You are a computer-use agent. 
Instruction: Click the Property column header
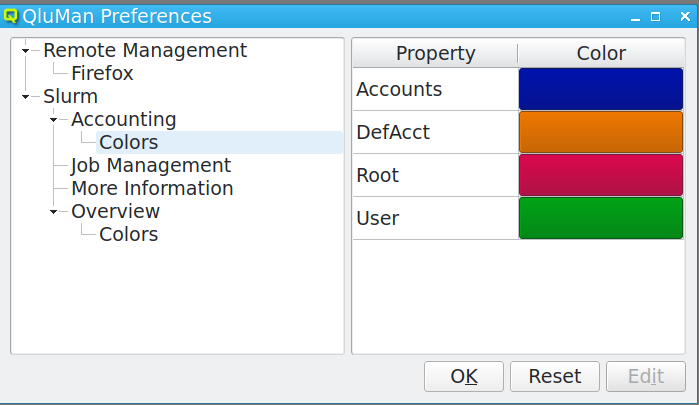[x=435, y=53]
